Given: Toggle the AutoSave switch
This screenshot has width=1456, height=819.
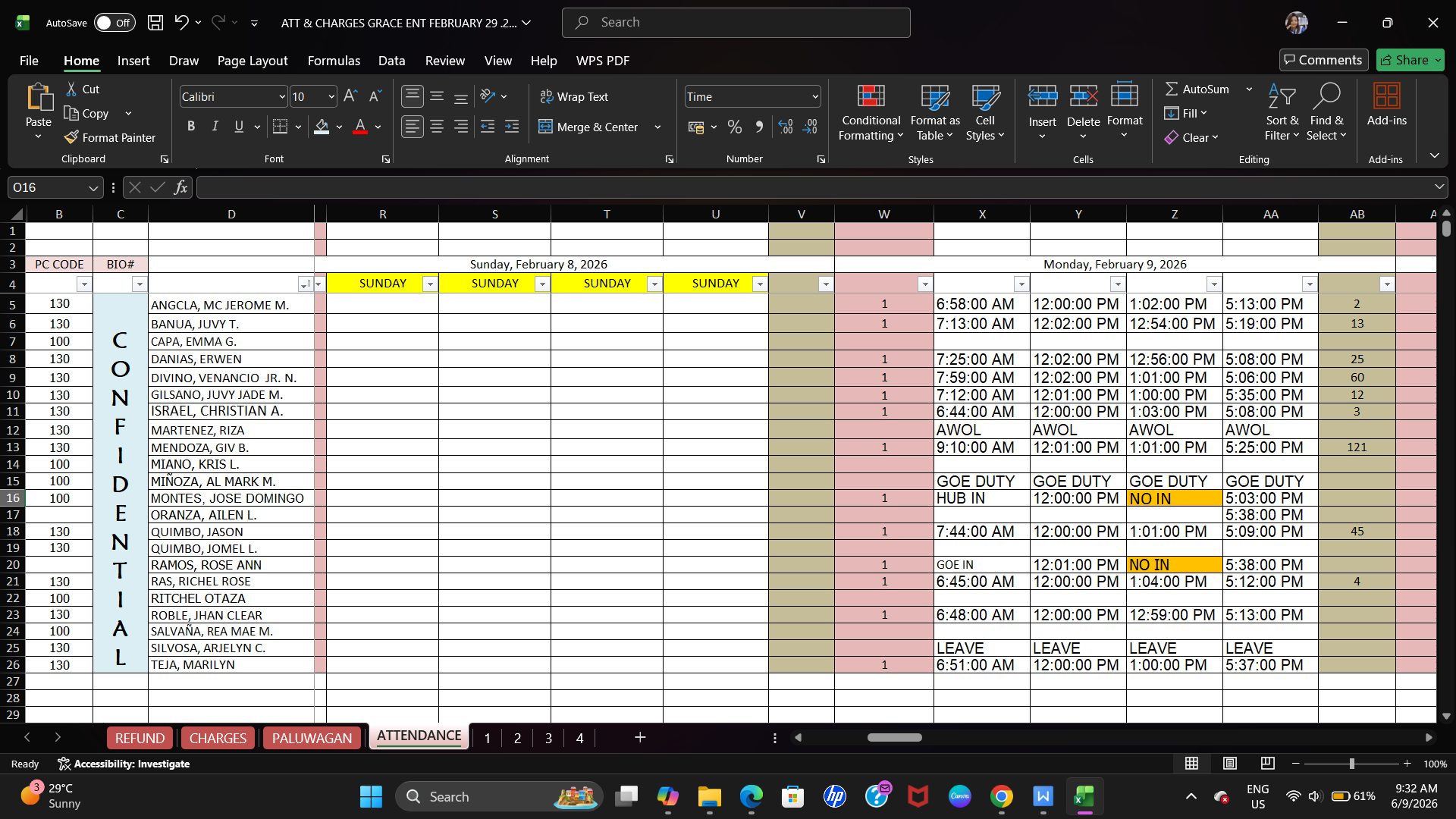Looking at the screenshot, I should coord(115,23).
